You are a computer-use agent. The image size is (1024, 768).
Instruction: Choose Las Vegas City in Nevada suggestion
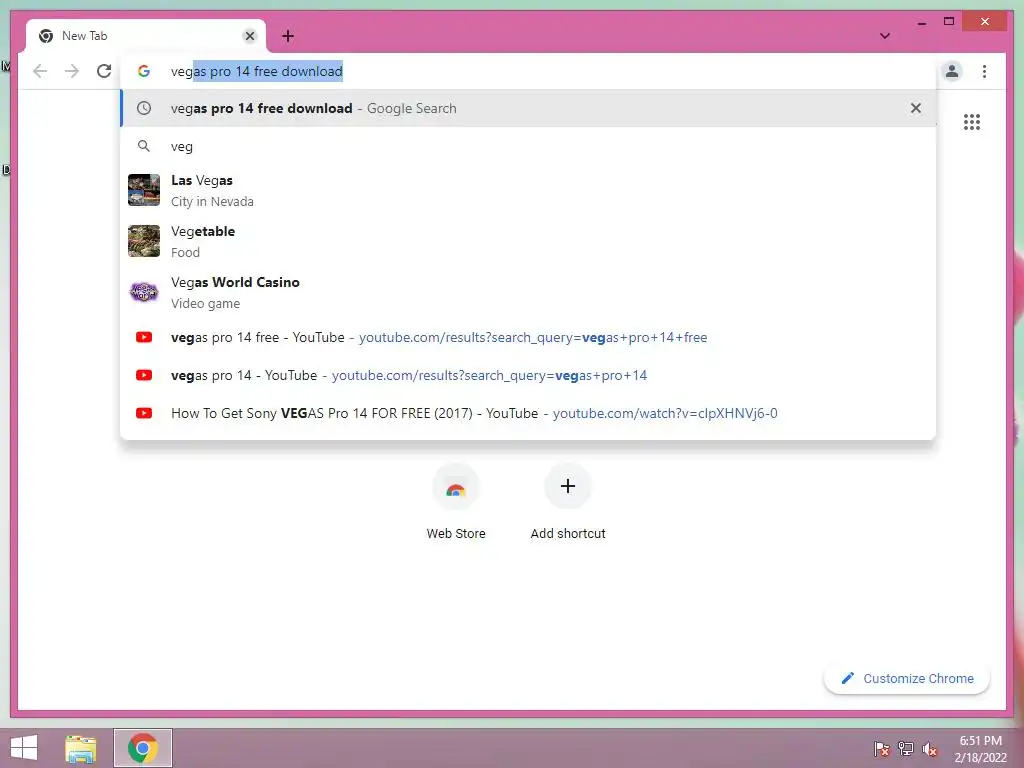[x=528, y=190]
